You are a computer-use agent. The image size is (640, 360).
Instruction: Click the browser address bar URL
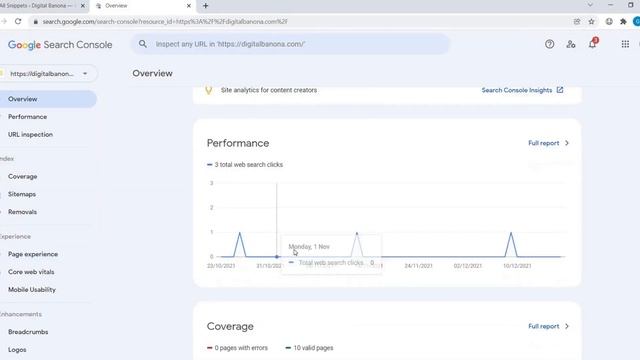[165, 21]
